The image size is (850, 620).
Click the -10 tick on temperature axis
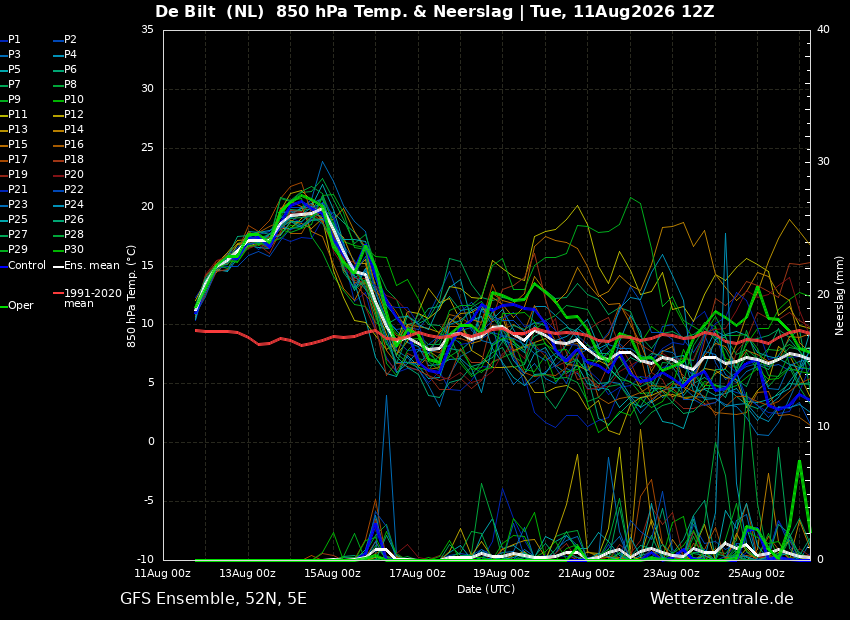(x=146, y=560)
